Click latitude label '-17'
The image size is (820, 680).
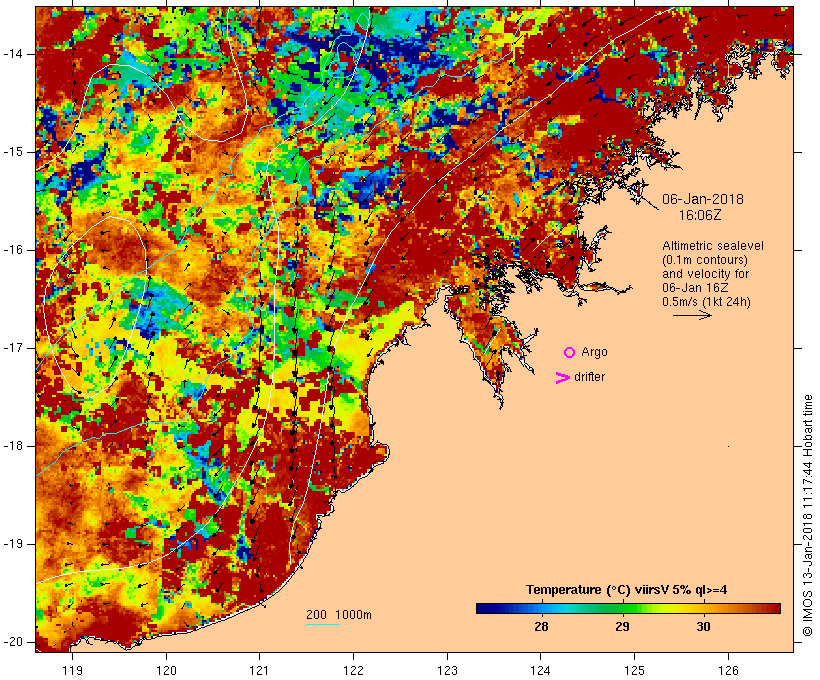point(12,348)
